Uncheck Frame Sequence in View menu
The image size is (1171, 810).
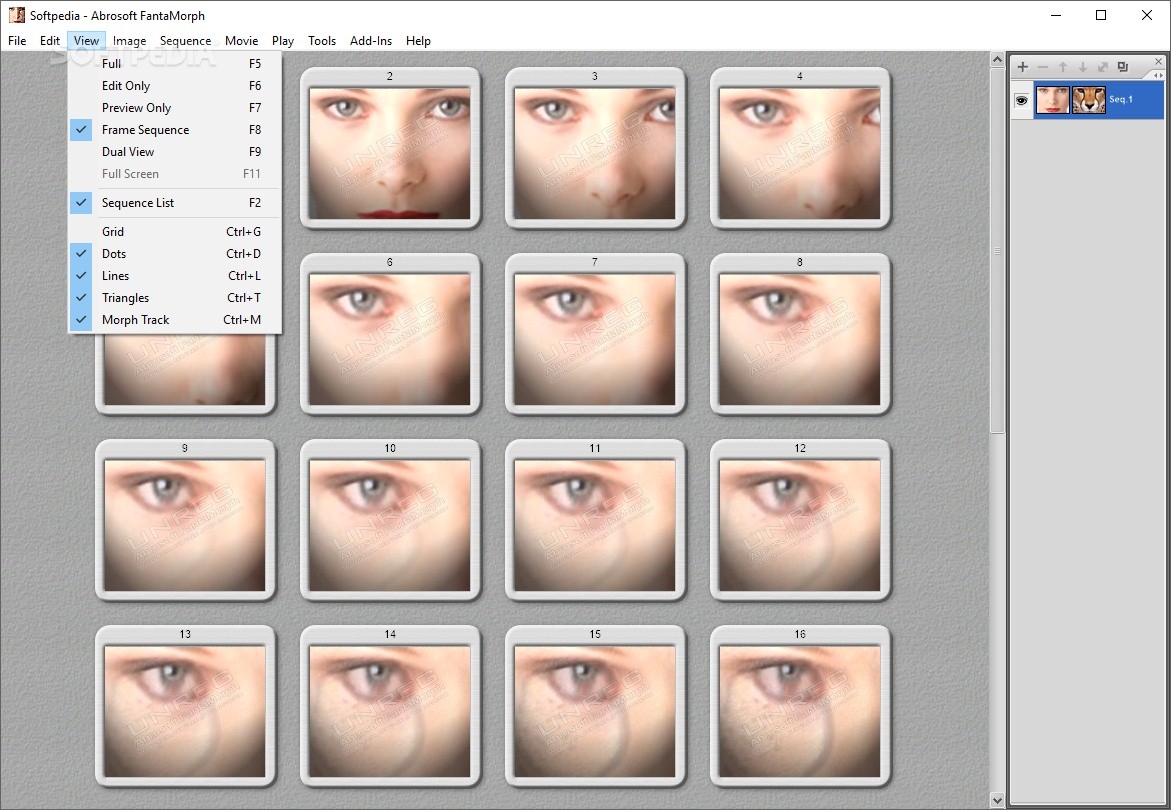(x=175, y=130)
